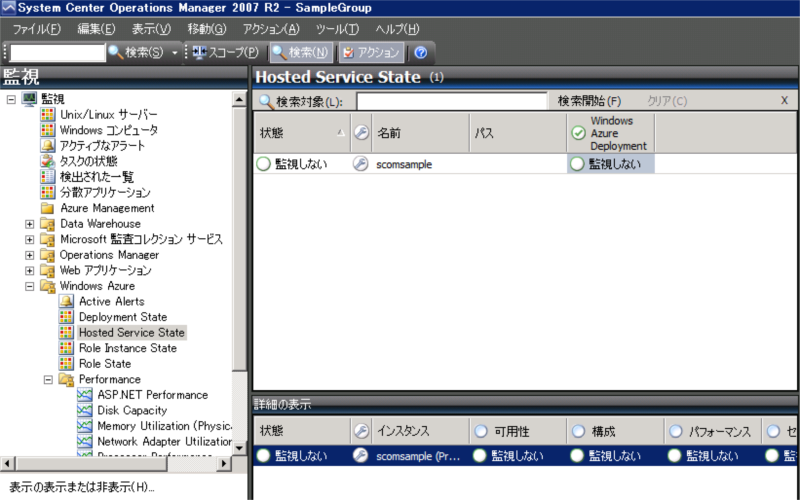
Task: Click the 検索(N) find toolbar button
Action: [x=301, y=53]
